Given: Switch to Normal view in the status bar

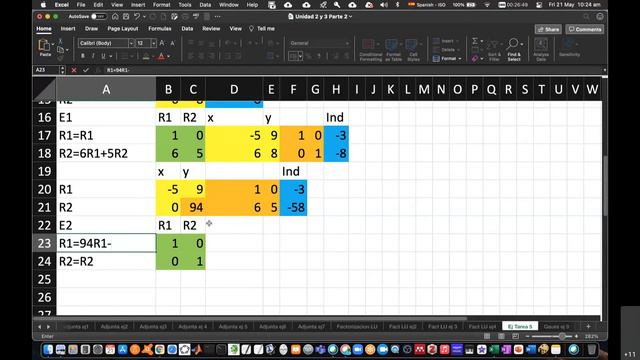Looking at the screenshot, I should click(x=487, y=336).
